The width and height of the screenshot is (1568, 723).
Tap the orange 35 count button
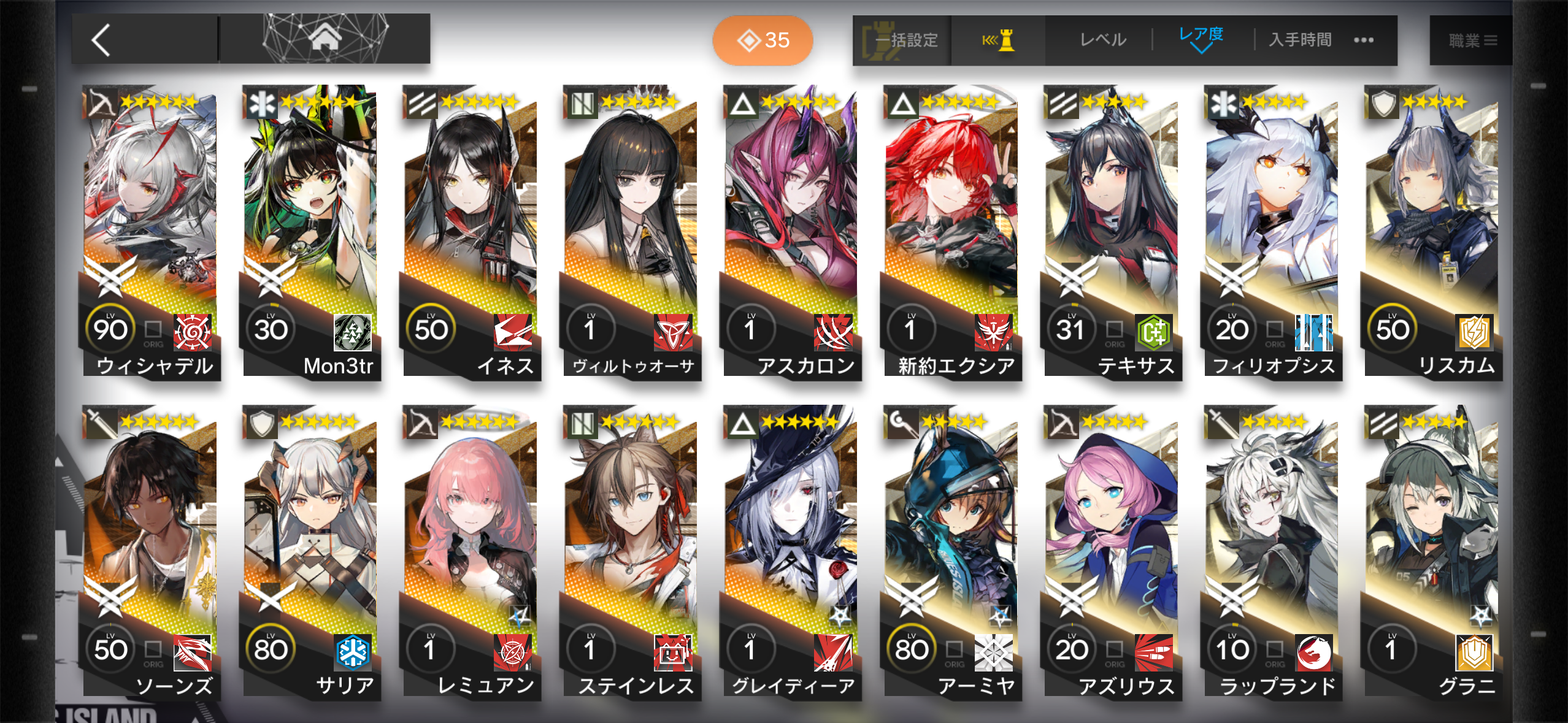pos(763,40)
